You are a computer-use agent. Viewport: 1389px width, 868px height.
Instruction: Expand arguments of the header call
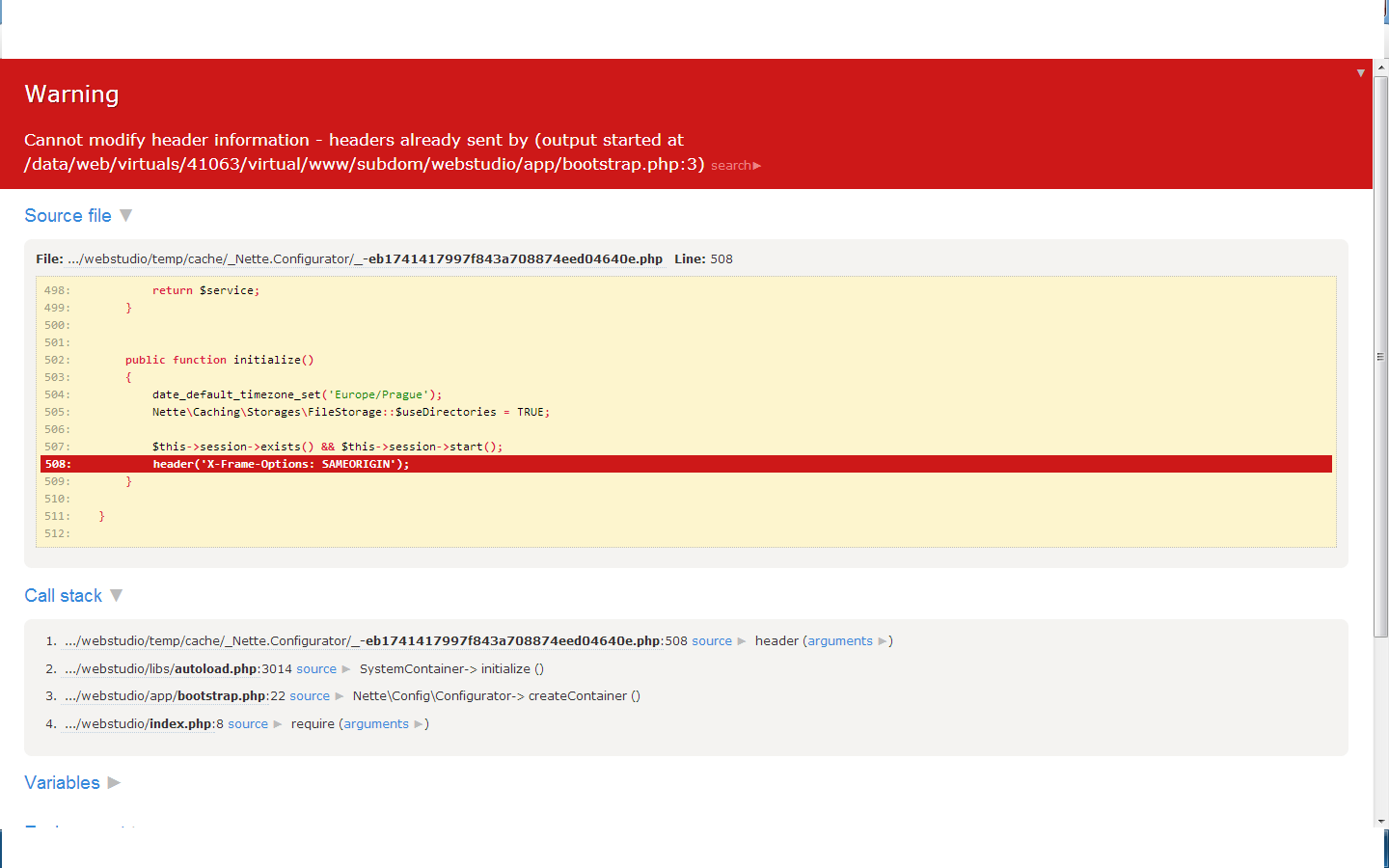(x=840, y=641)
